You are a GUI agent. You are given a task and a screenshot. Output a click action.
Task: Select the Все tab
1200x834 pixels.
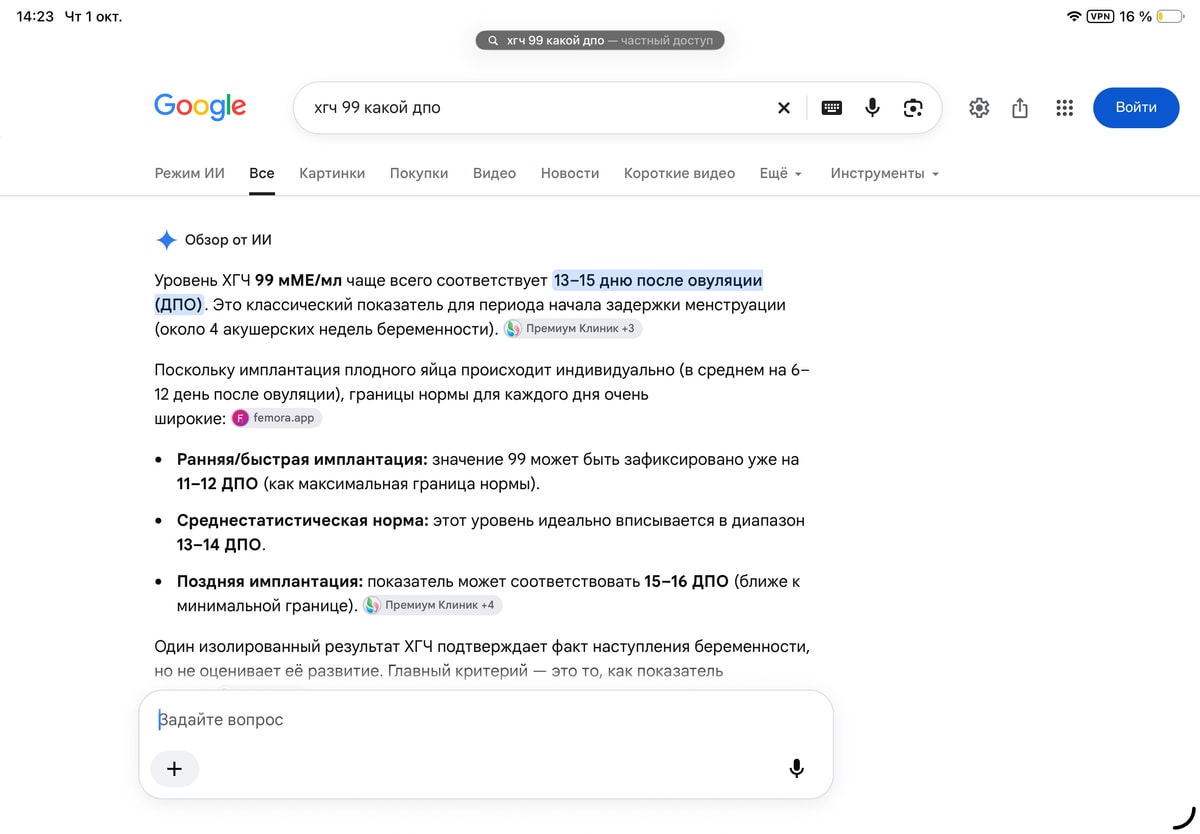tap(262, 173)
